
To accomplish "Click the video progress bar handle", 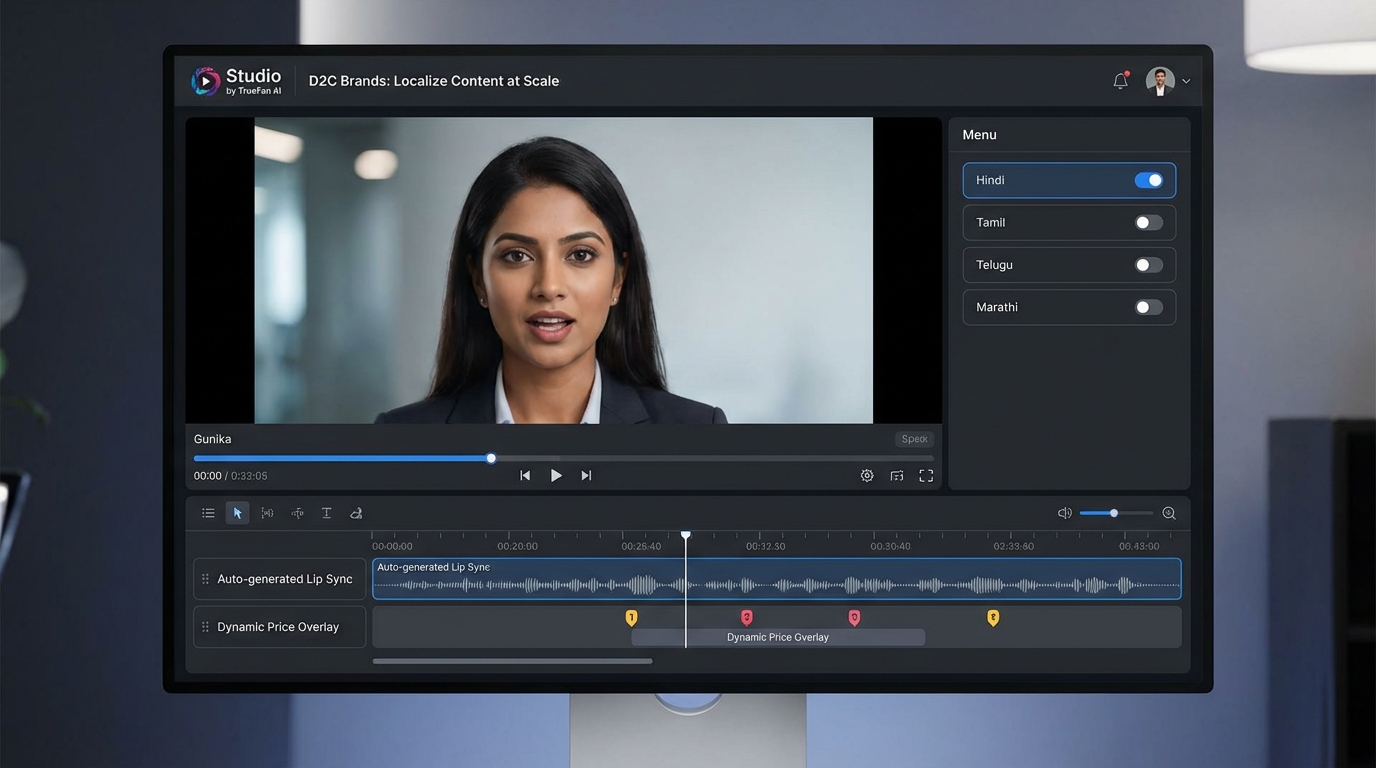I will pyautogui.click(x=491, y=458).
